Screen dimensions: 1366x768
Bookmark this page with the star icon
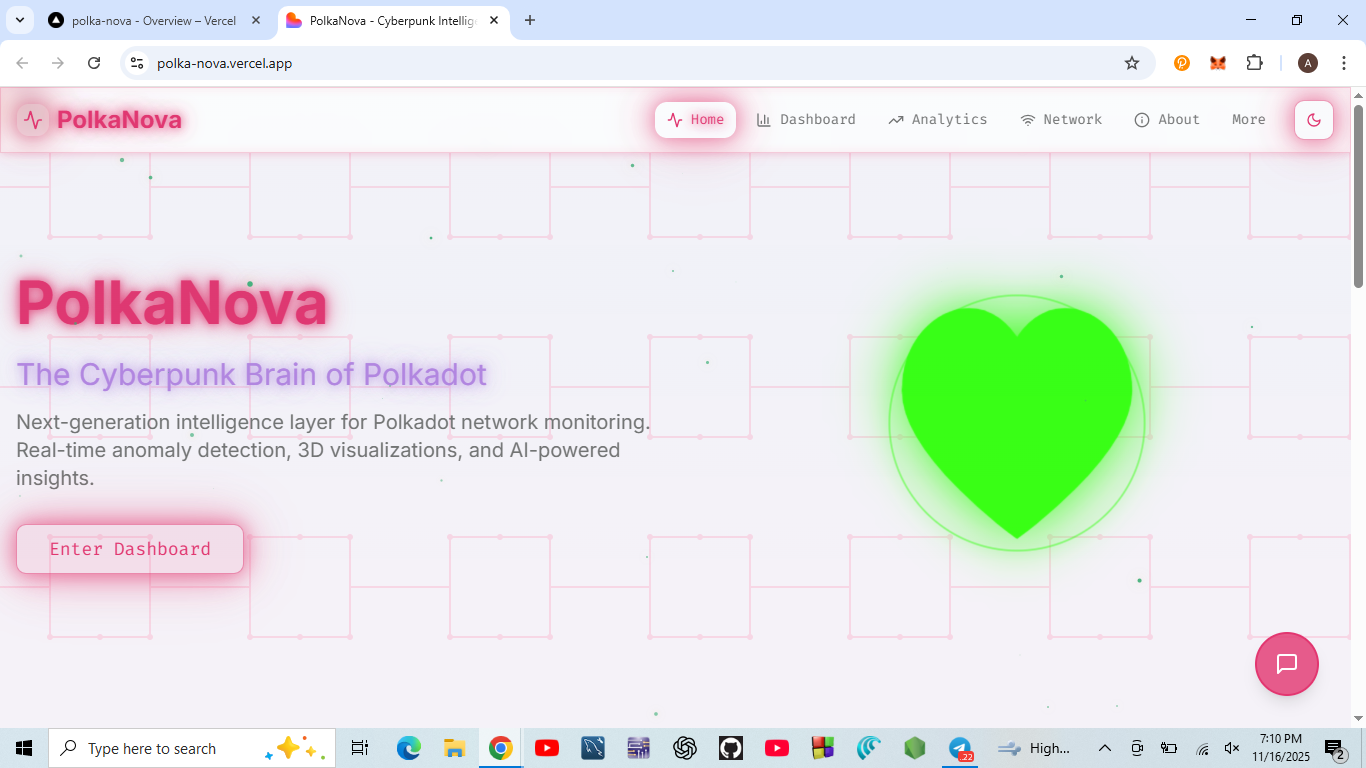(x=1132, y=63)
